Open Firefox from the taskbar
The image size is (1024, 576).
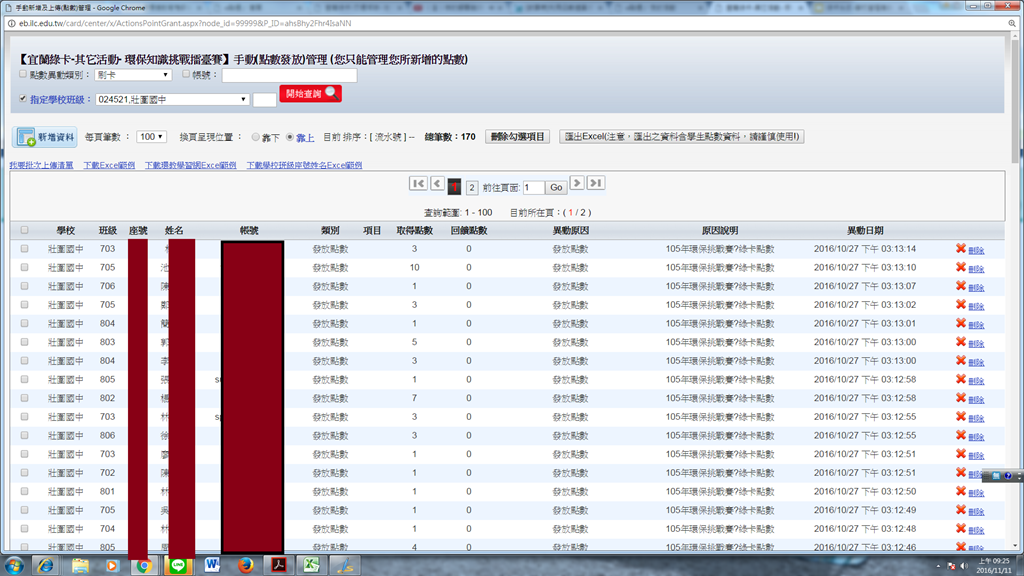coord(246,566)
